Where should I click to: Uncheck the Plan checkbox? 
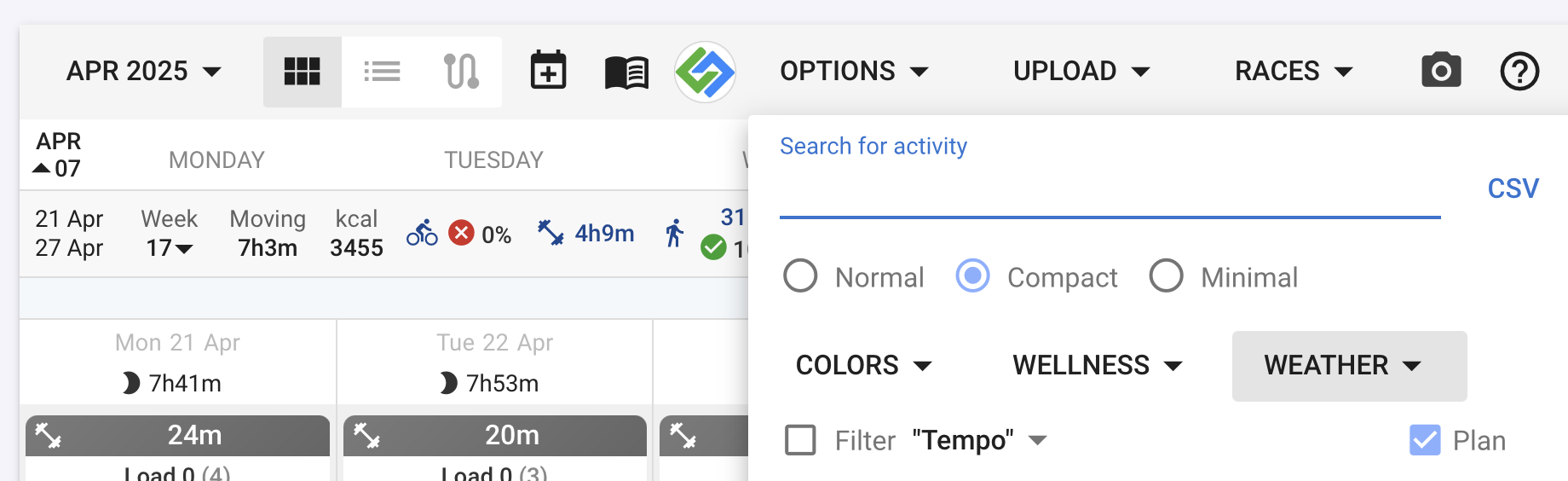(1425, 440)
